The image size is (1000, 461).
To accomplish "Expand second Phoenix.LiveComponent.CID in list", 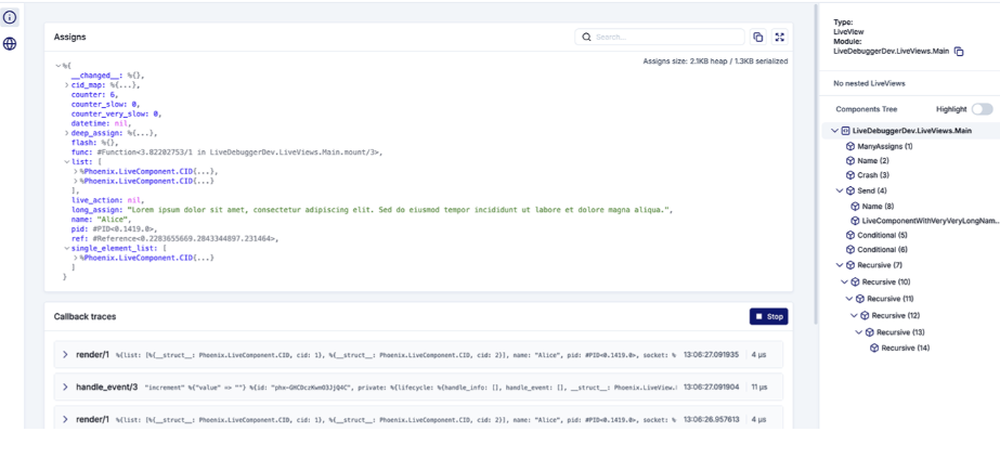I will 75,181.
